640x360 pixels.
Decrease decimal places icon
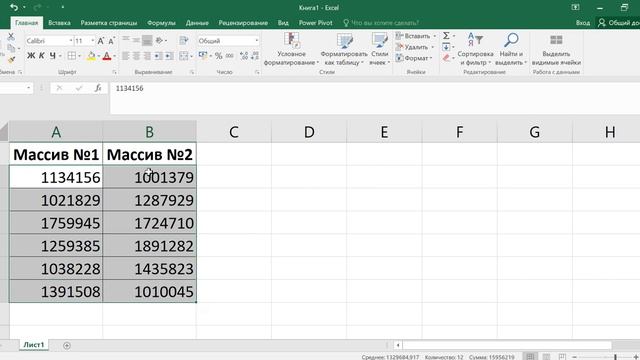coord(255,56)
